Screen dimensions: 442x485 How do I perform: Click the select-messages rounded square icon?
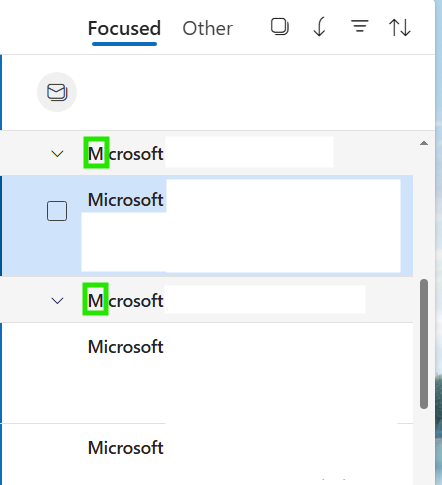[280, 27]
